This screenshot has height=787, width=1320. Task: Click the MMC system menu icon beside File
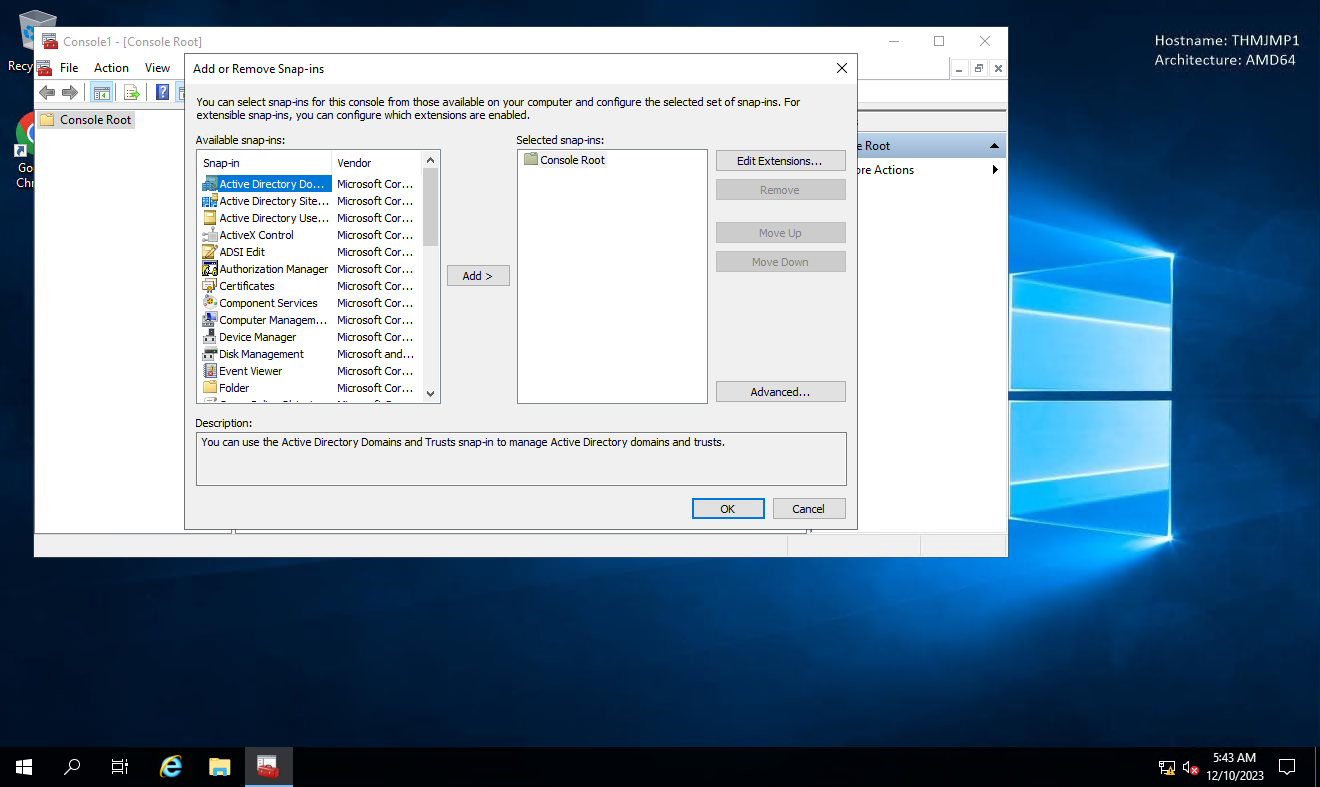click(44, 68)
